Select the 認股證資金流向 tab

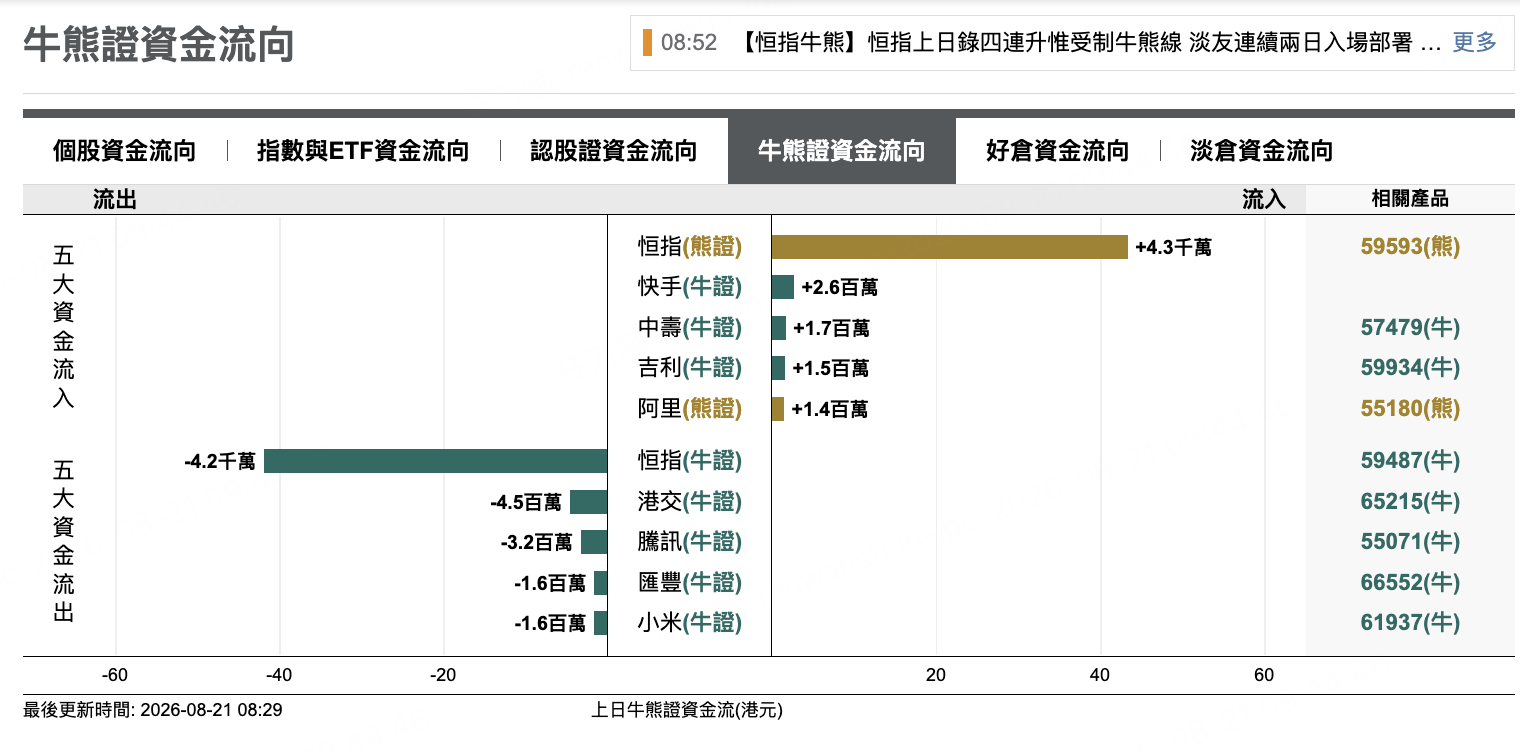[x=613, y=151]
